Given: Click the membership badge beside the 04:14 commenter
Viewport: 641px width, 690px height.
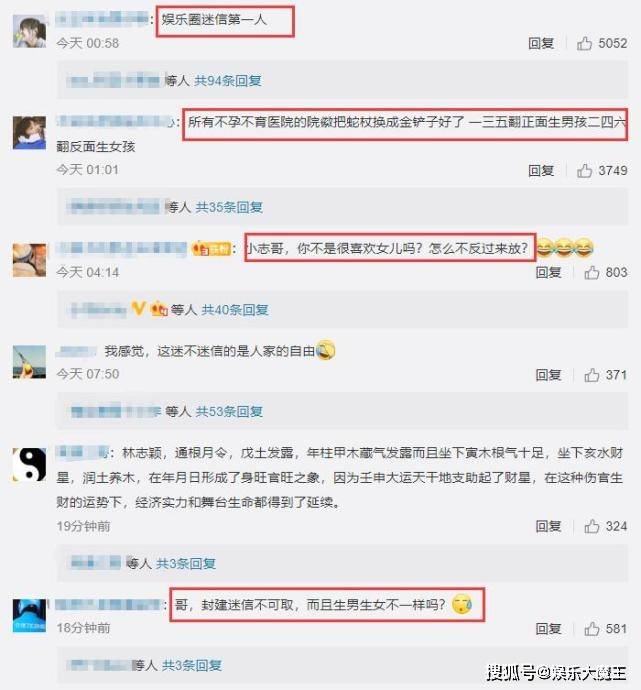Looking at the screenshot, I should click(211, 249).
